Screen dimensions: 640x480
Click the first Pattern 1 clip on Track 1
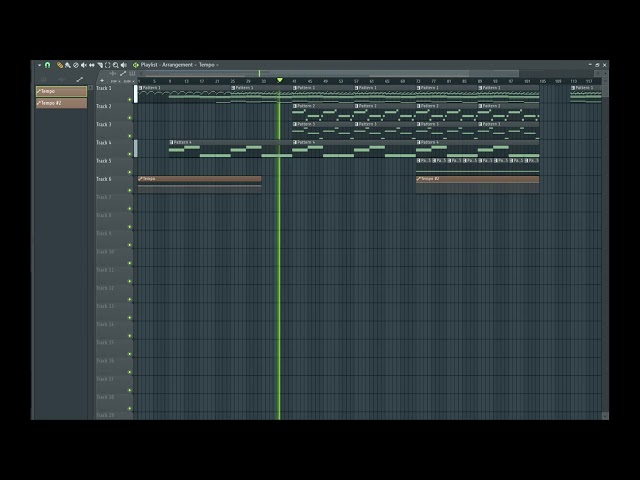coord(184,94)
